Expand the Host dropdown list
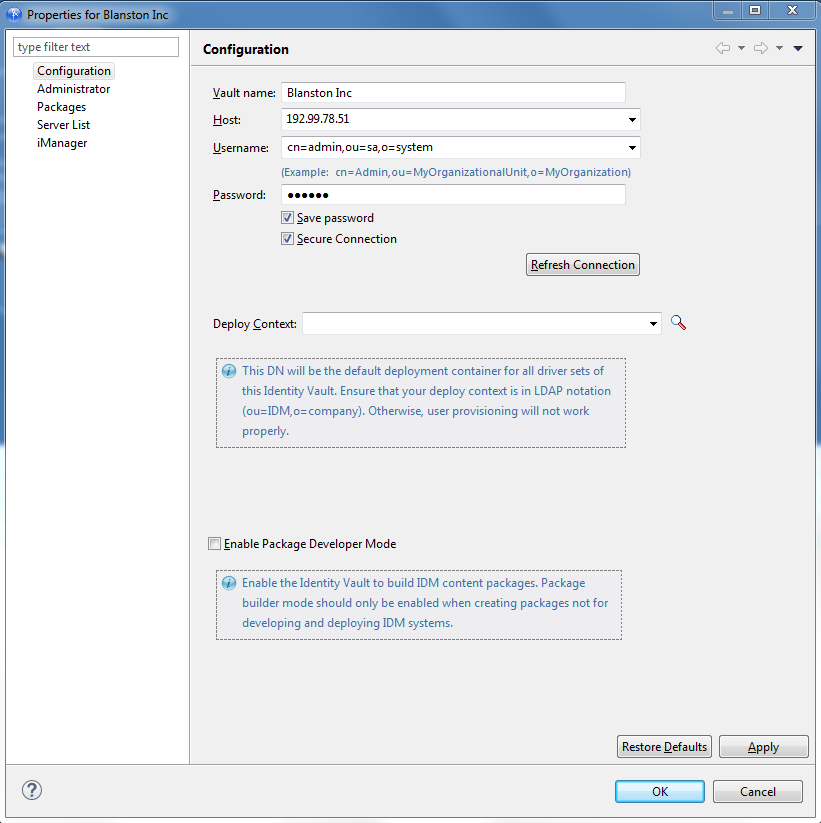821x823 pixels. [x=632, y=120]
